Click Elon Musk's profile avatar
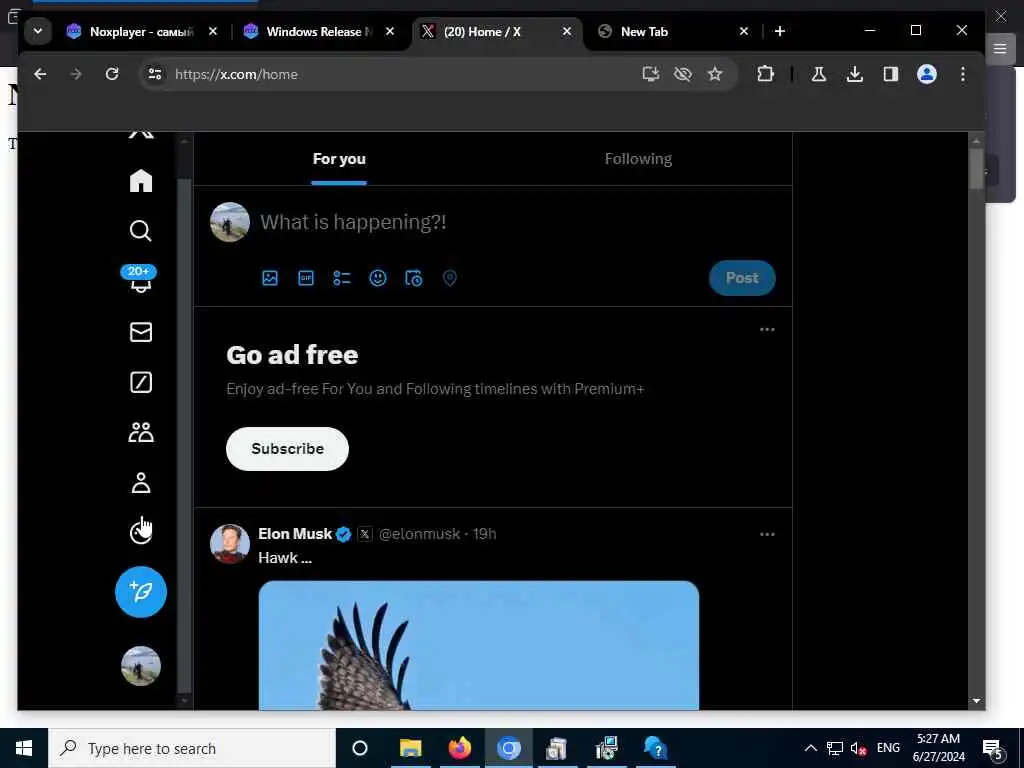1024x768 pixels. 230,543
